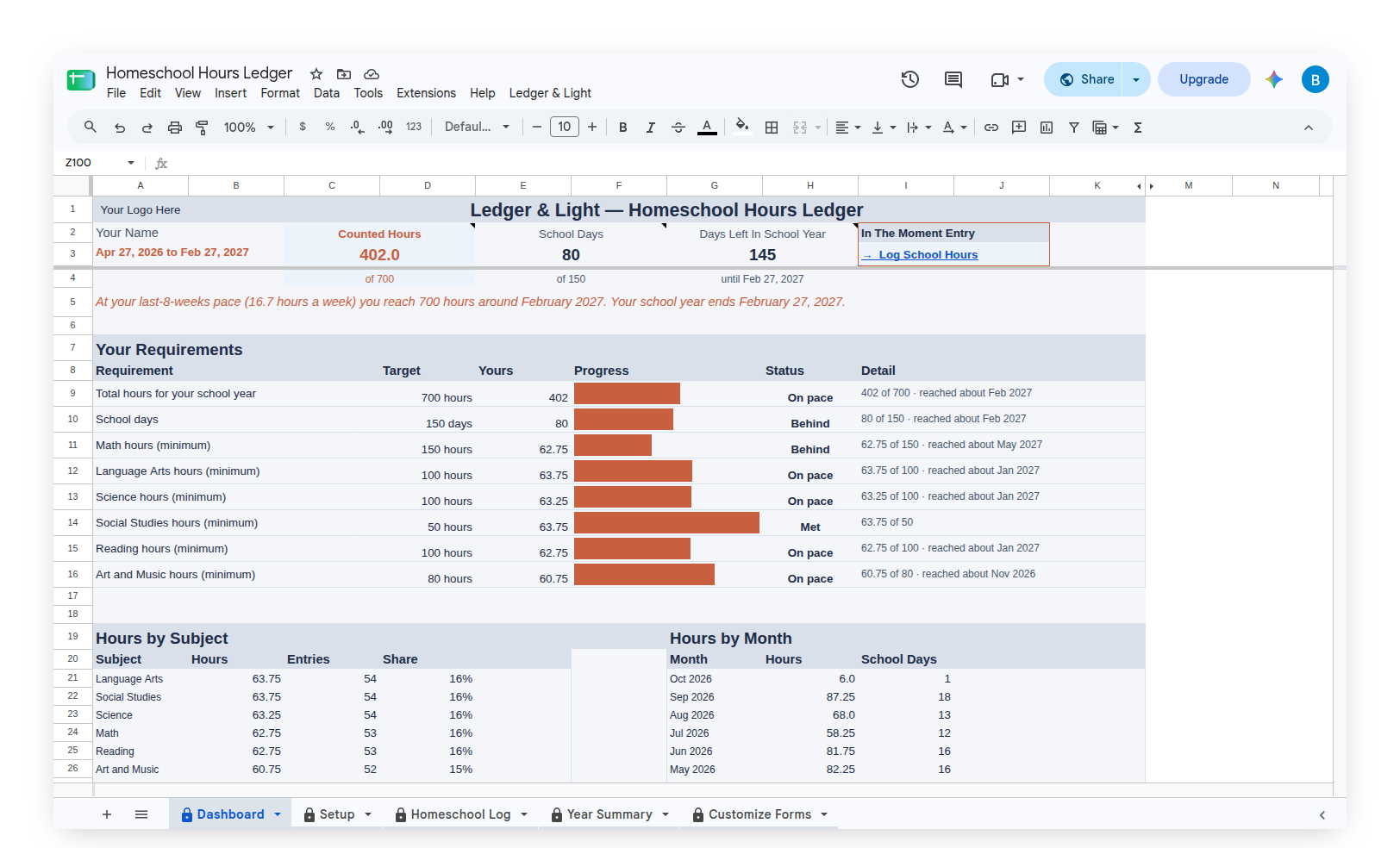This screenshot has width=1400, height=848.
Task: Open cell borders options
Action: [x=772, y=128]
